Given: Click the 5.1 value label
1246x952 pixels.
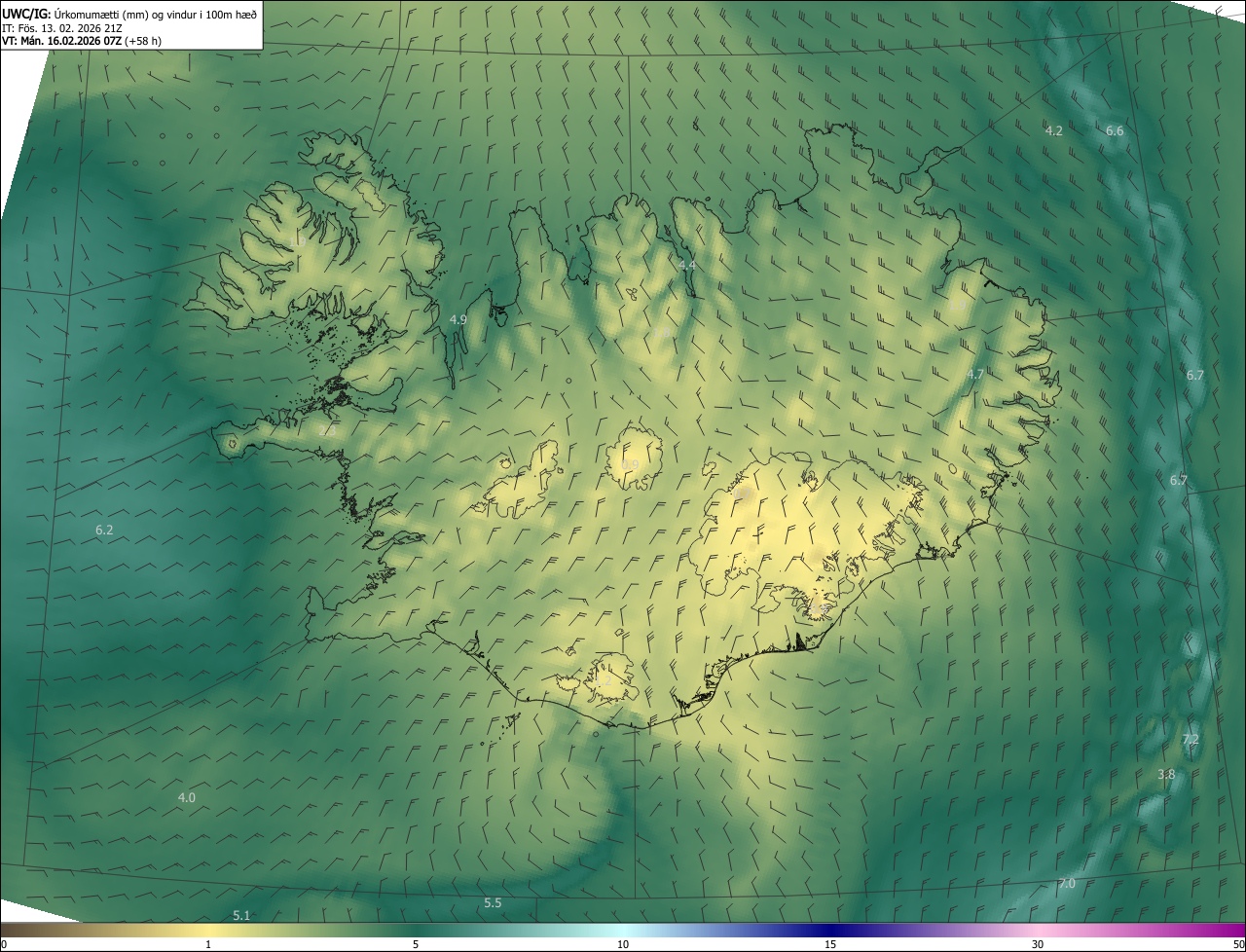Looking at the screenshot, I should click(241, 916).
